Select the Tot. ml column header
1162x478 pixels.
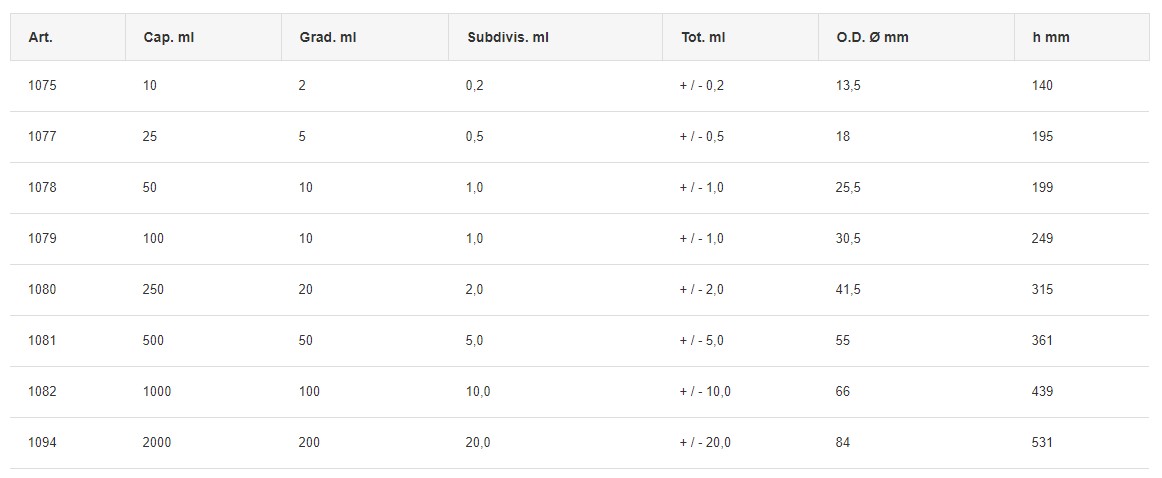(x=703, y=38)
